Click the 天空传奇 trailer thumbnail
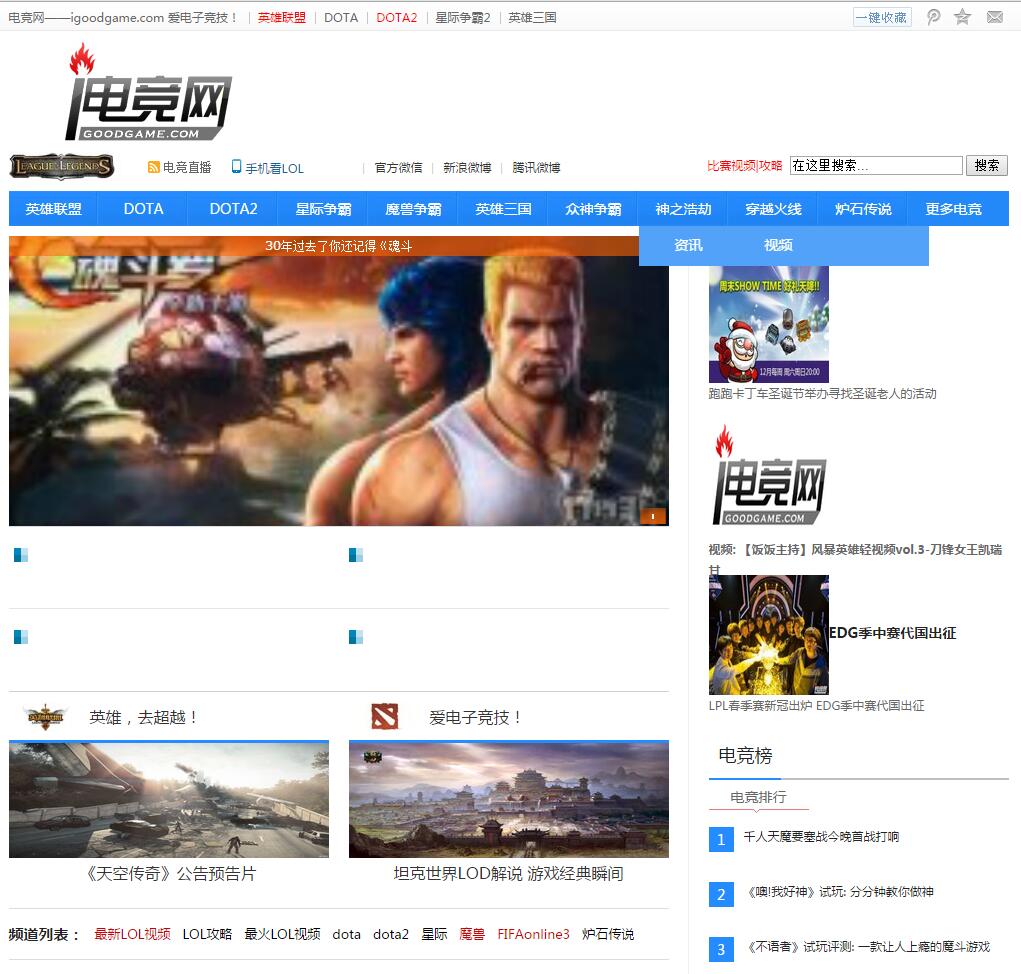The width and height of the screenshot is (1021, 974). pos(169,799)
